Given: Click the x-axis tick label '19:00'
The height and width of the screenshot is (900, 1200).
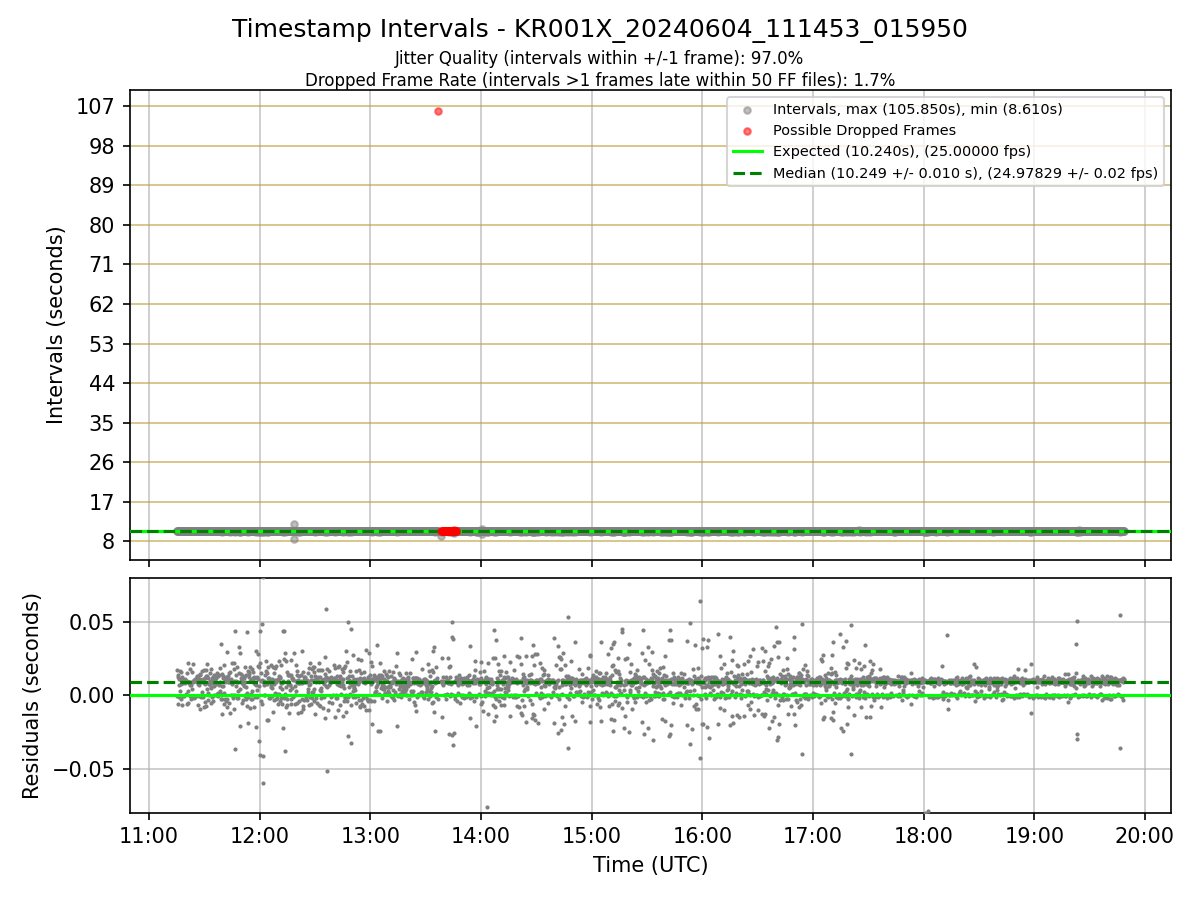Looking at the screenshot, I should (1033, 836).
